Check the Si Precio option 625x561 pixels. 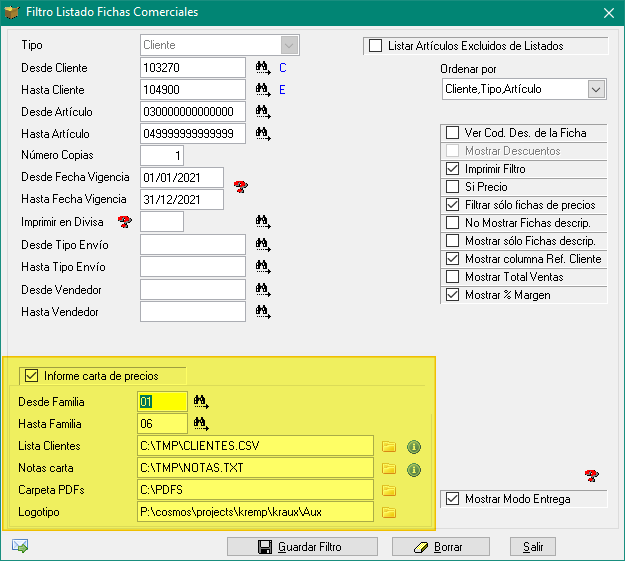pyautogui.click(x=452, y=187)
